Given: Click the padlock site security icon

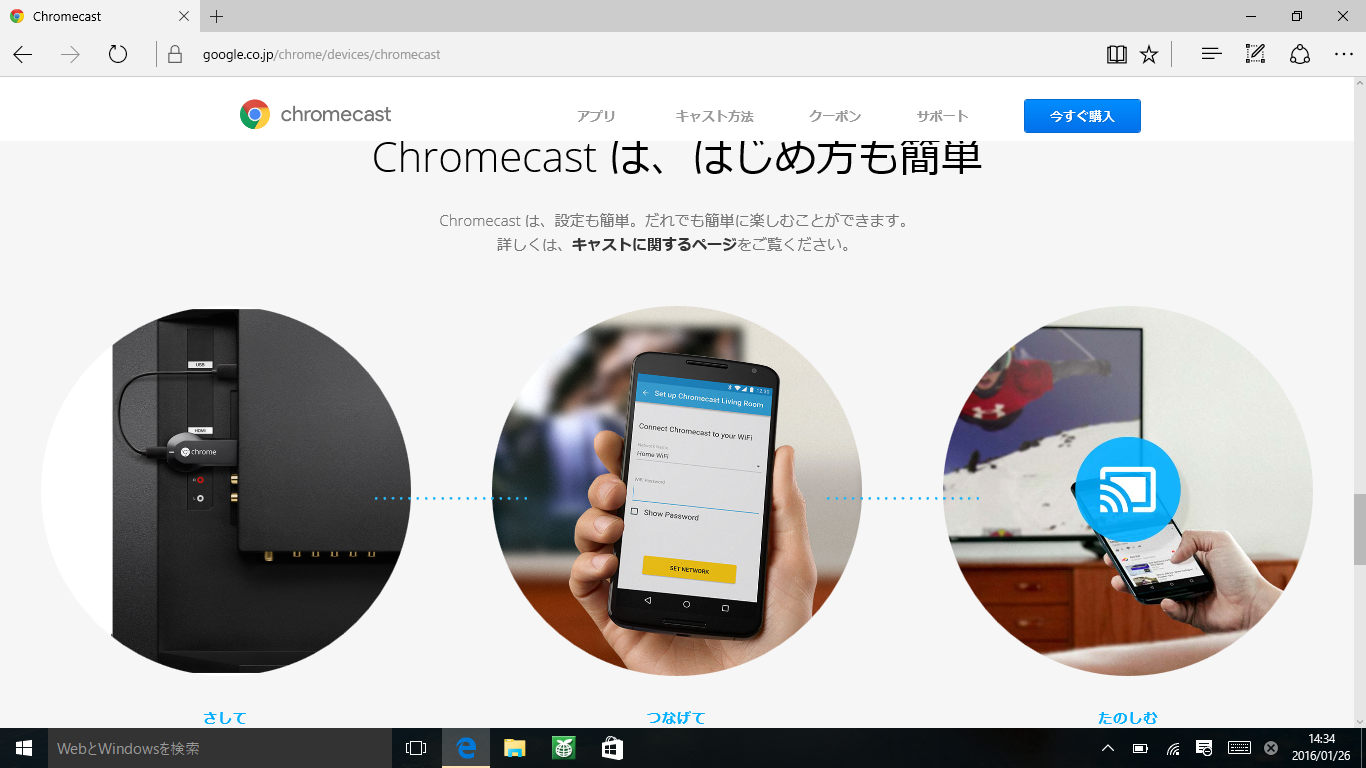Looking at the screenshot, I should coord(175,54).
